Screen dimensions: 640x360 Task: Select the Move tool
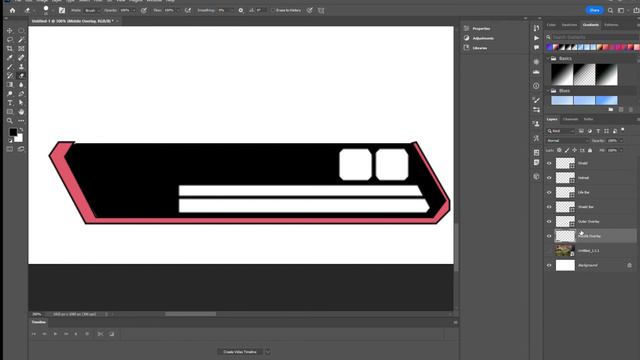pos(9,31)
